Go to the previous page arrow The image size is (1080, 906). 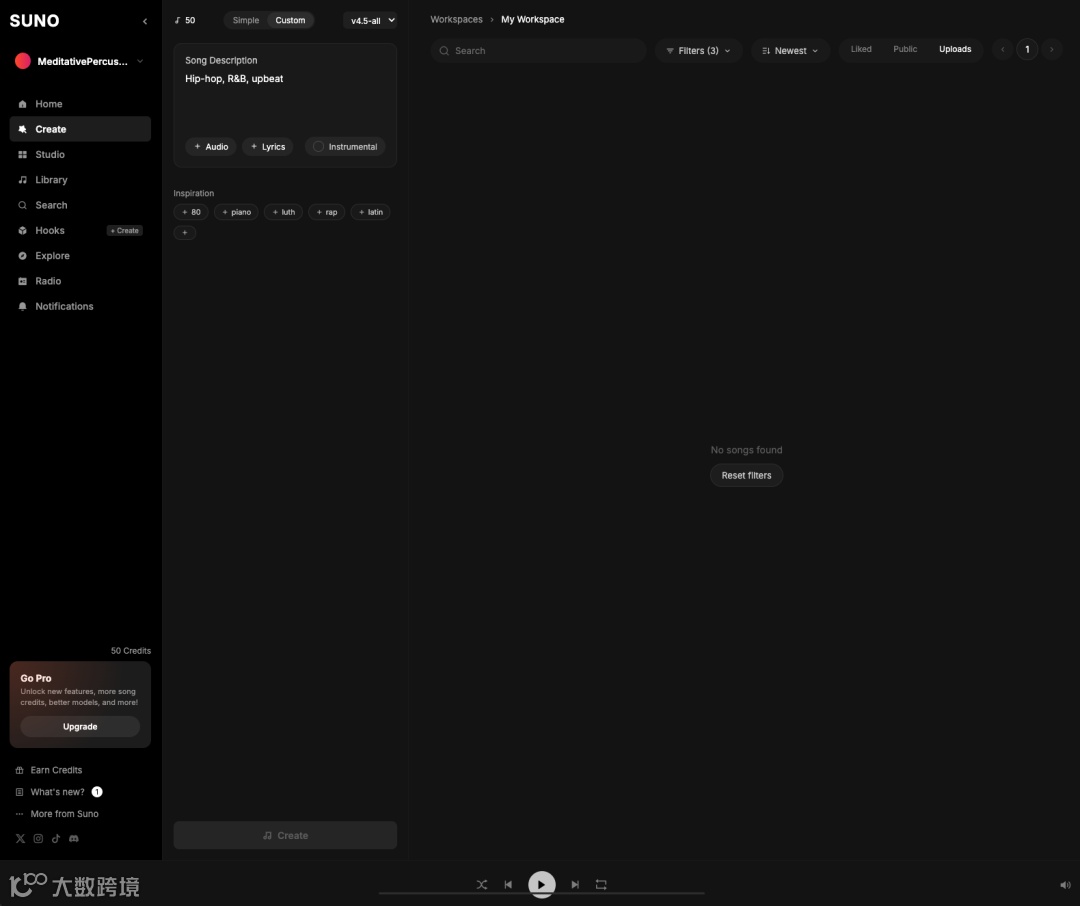tap(1002, 50)
